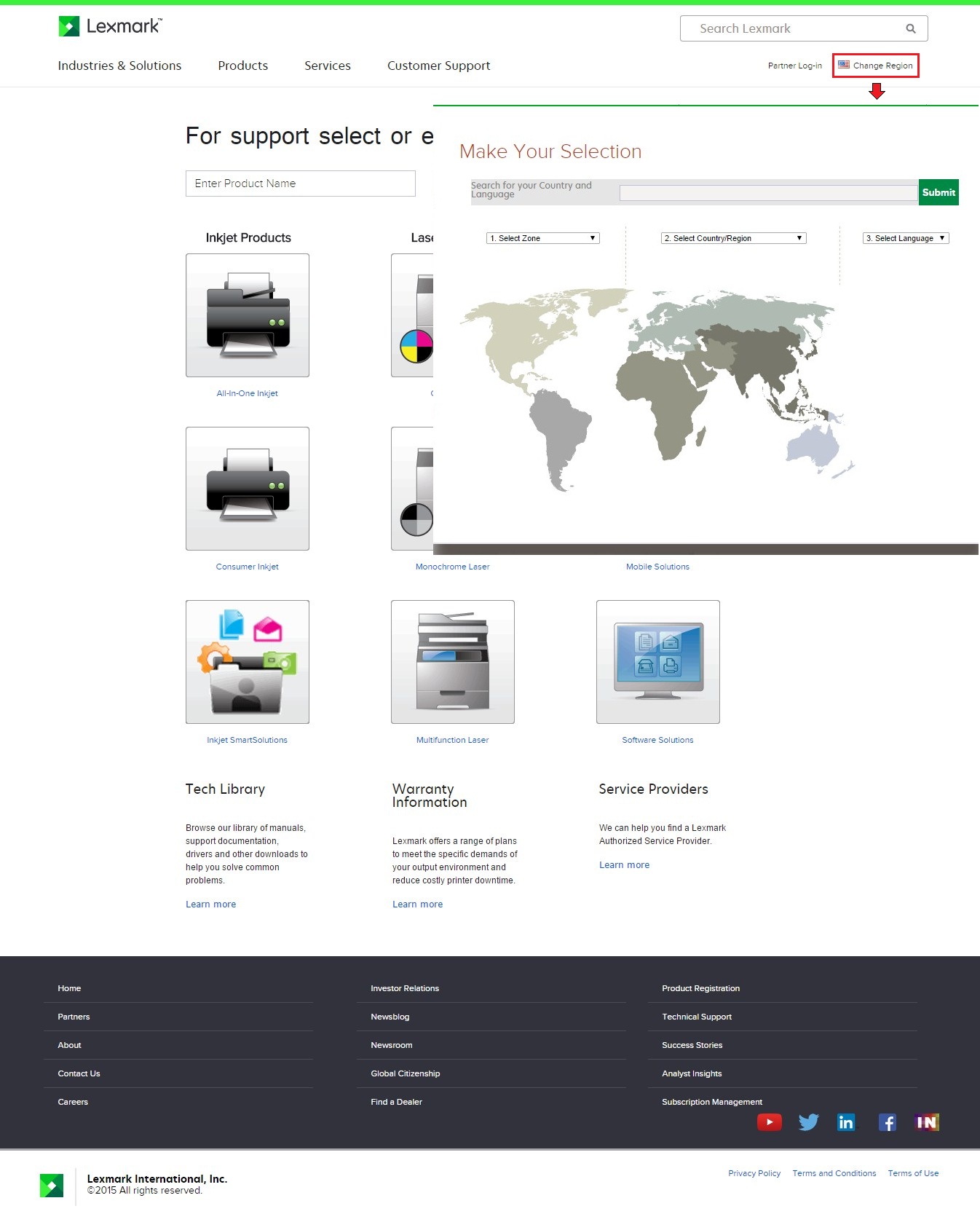This screenshot has height=1222, width=980.
Task: Open the Technical Support link
Action: coord(697,1017)
